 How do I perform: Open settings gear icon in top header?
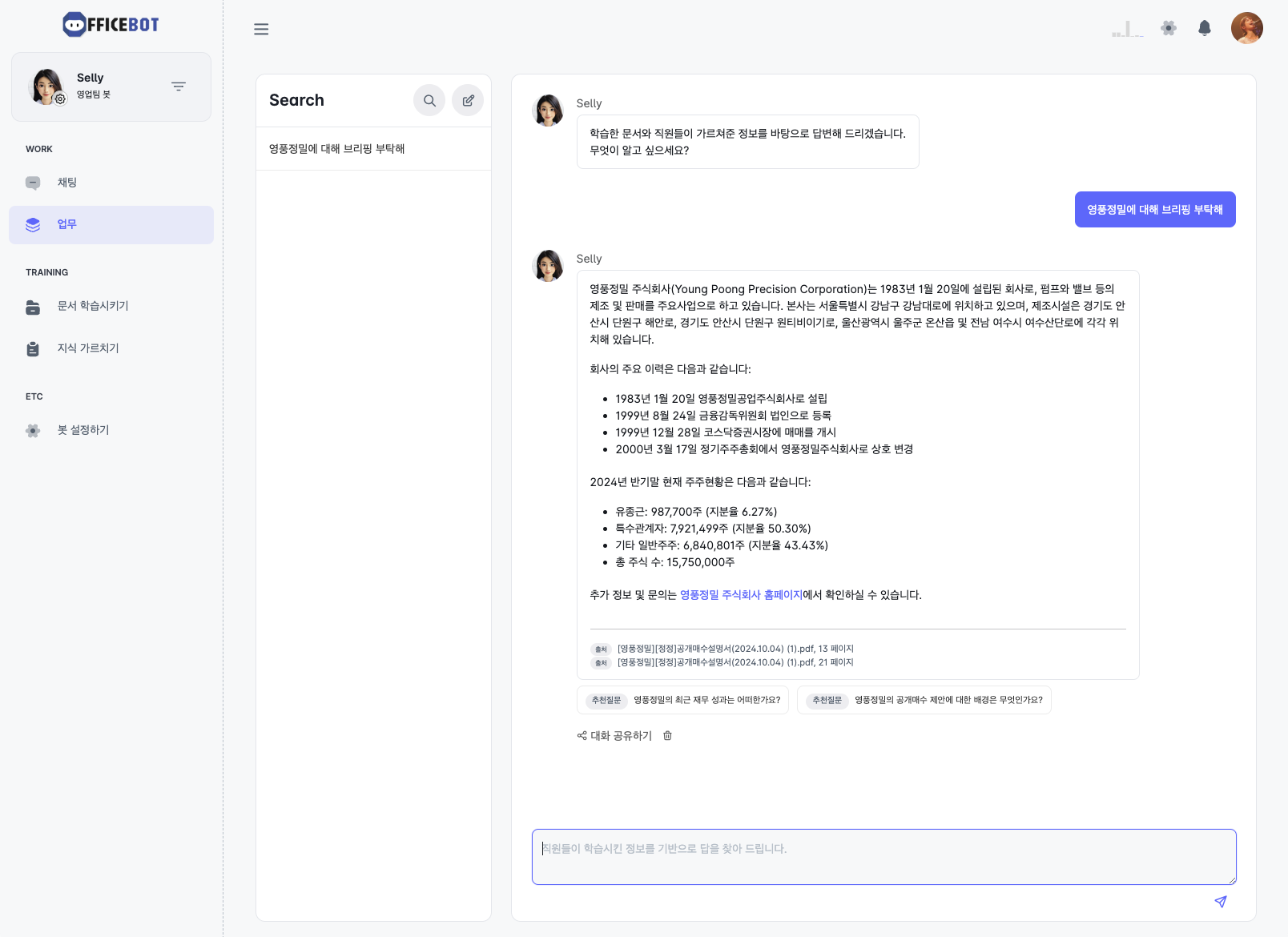1169,28
